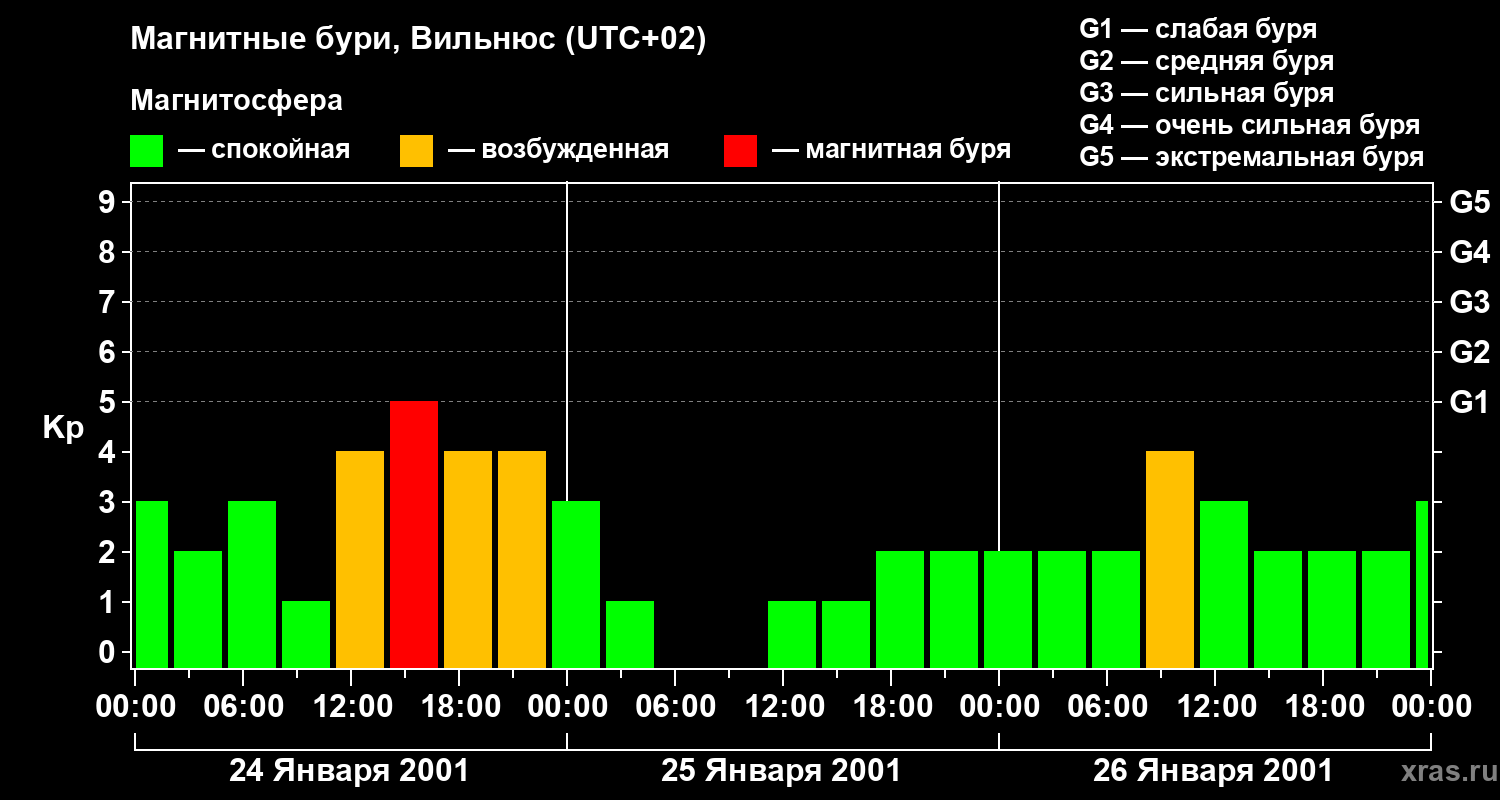The width and height of the screenshot is (1500, 800).
Task: Click the '18:00' tick label for 24 January
Action: (x=459, y=707)
